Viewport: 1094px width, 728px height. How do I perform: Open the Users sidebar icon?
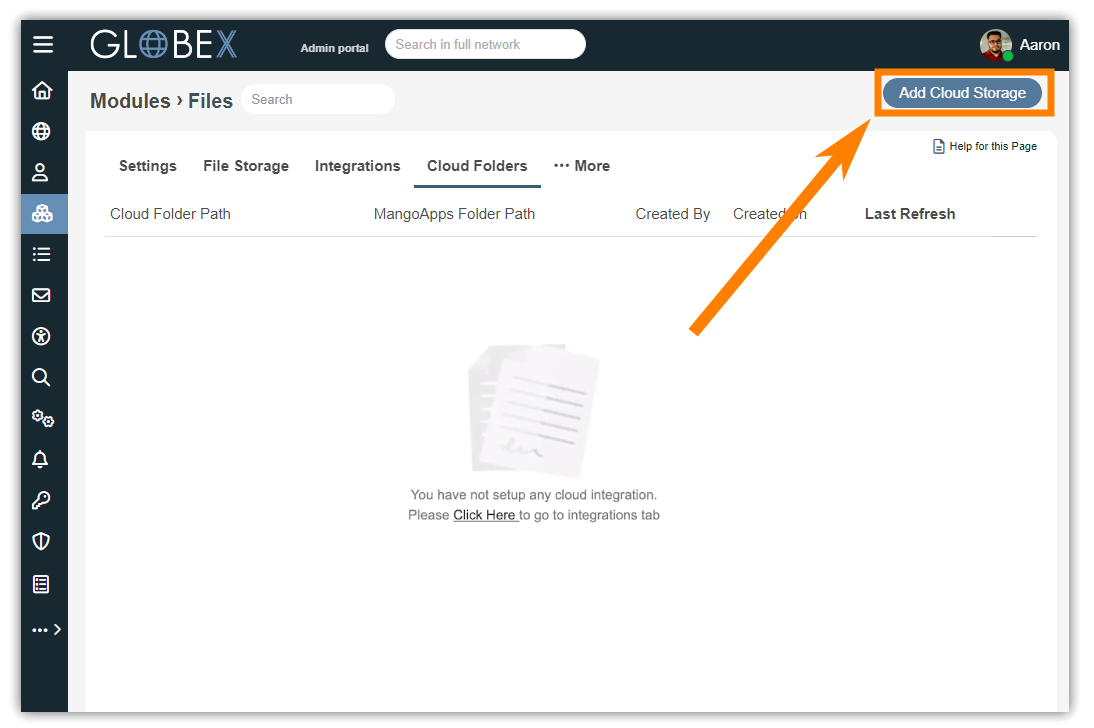click(41, 173)
